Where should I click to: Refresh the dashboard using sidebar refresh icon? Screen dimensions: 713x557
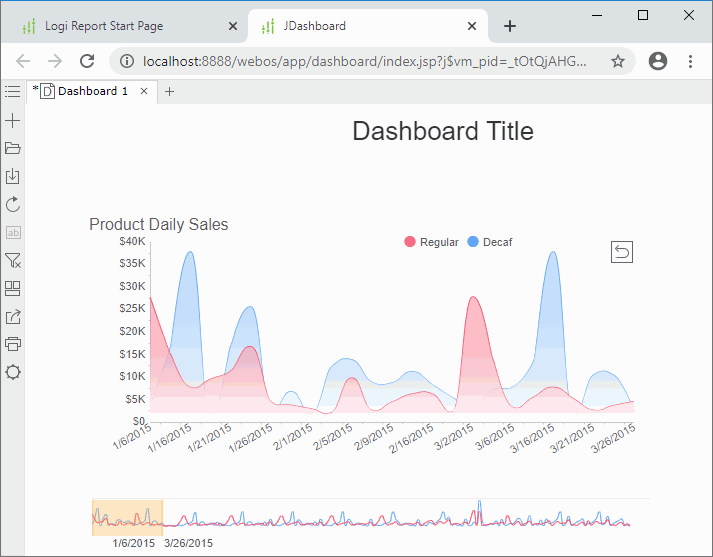tap(13, 205)
